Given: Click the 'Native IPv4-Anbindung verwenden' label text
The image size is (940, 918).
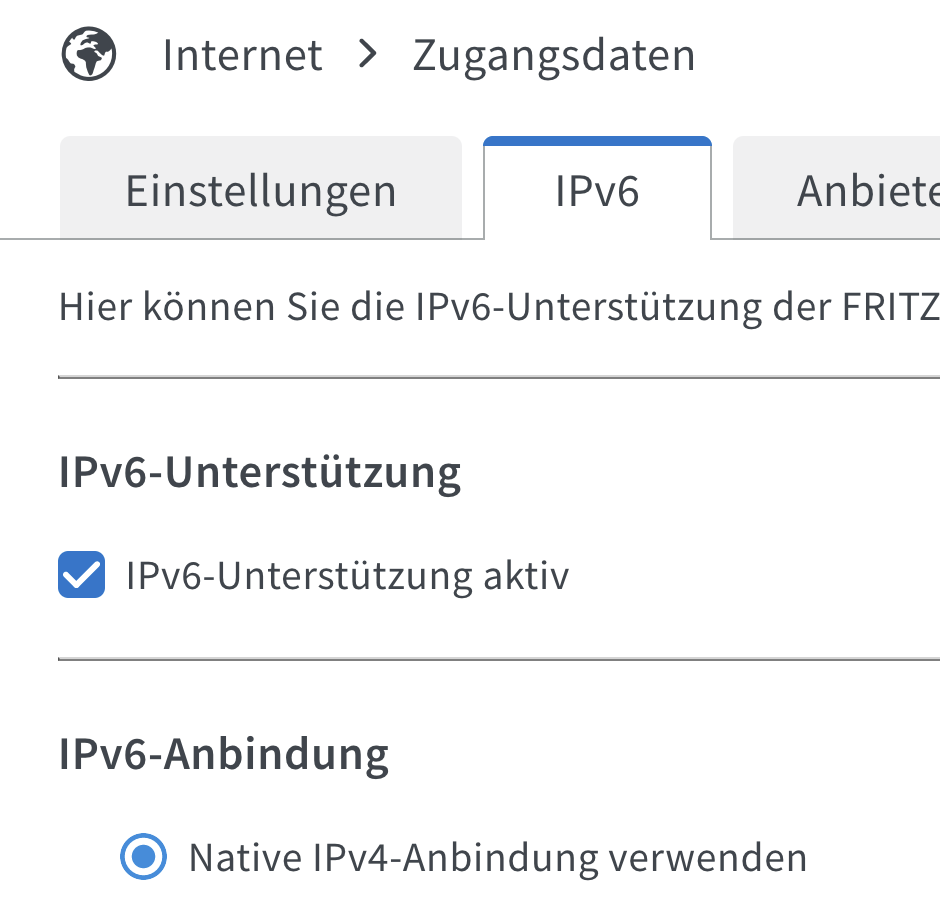Looking at the screenshot, I should pos(497,857).
